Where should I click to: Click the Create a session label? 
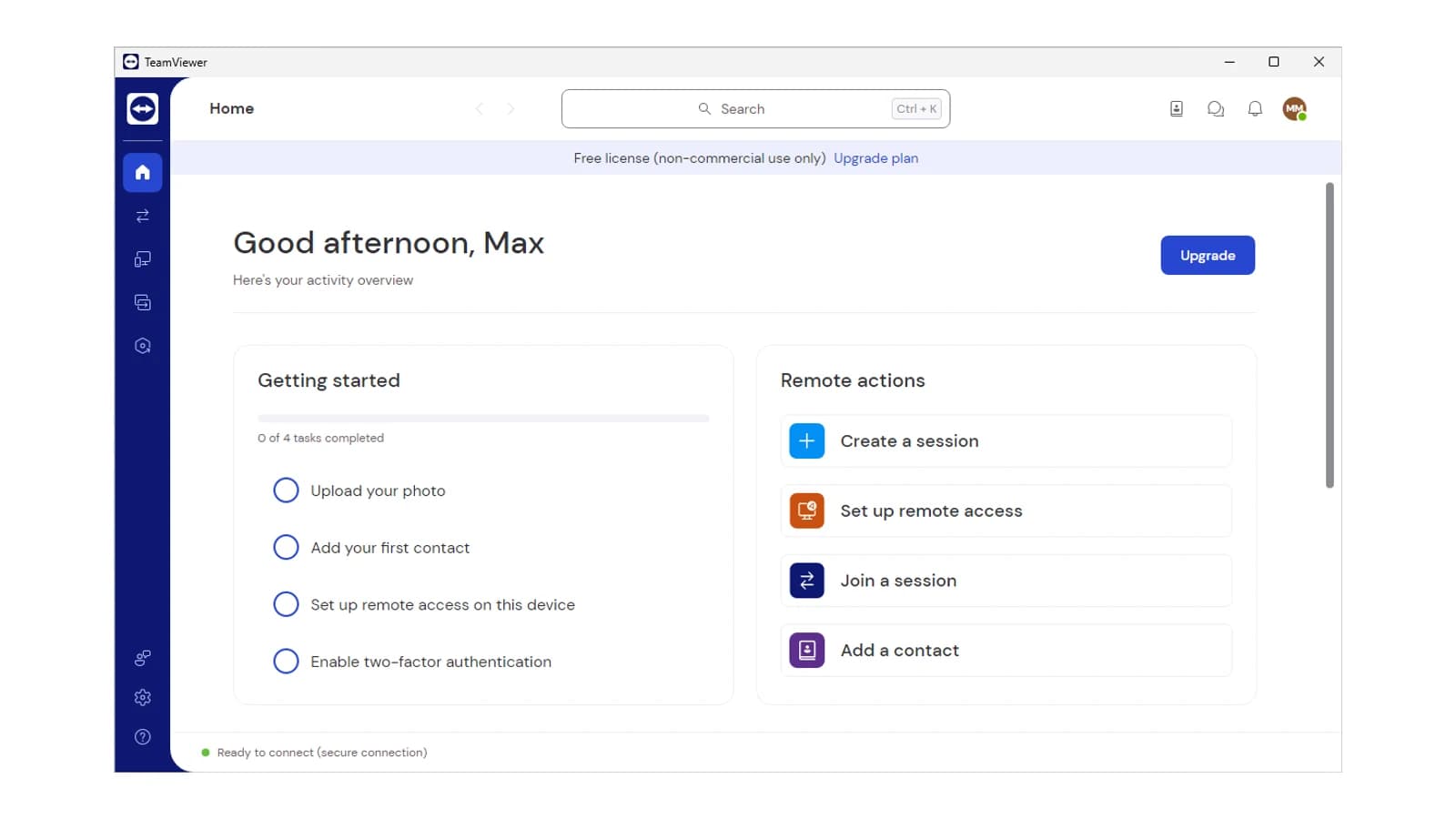pos(909,441)
